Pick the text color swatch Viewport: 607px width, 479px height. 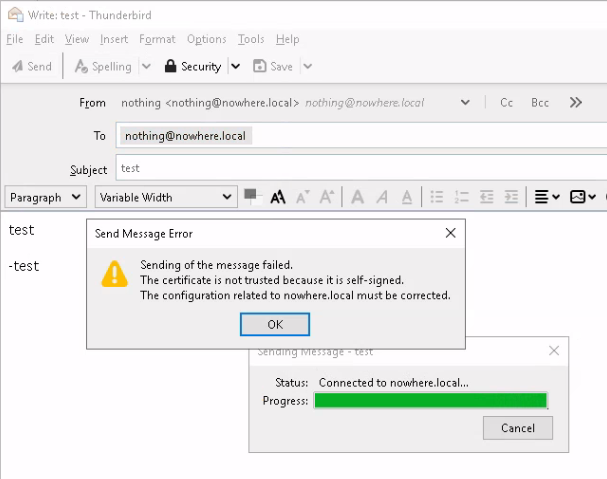tap(252, 197)
